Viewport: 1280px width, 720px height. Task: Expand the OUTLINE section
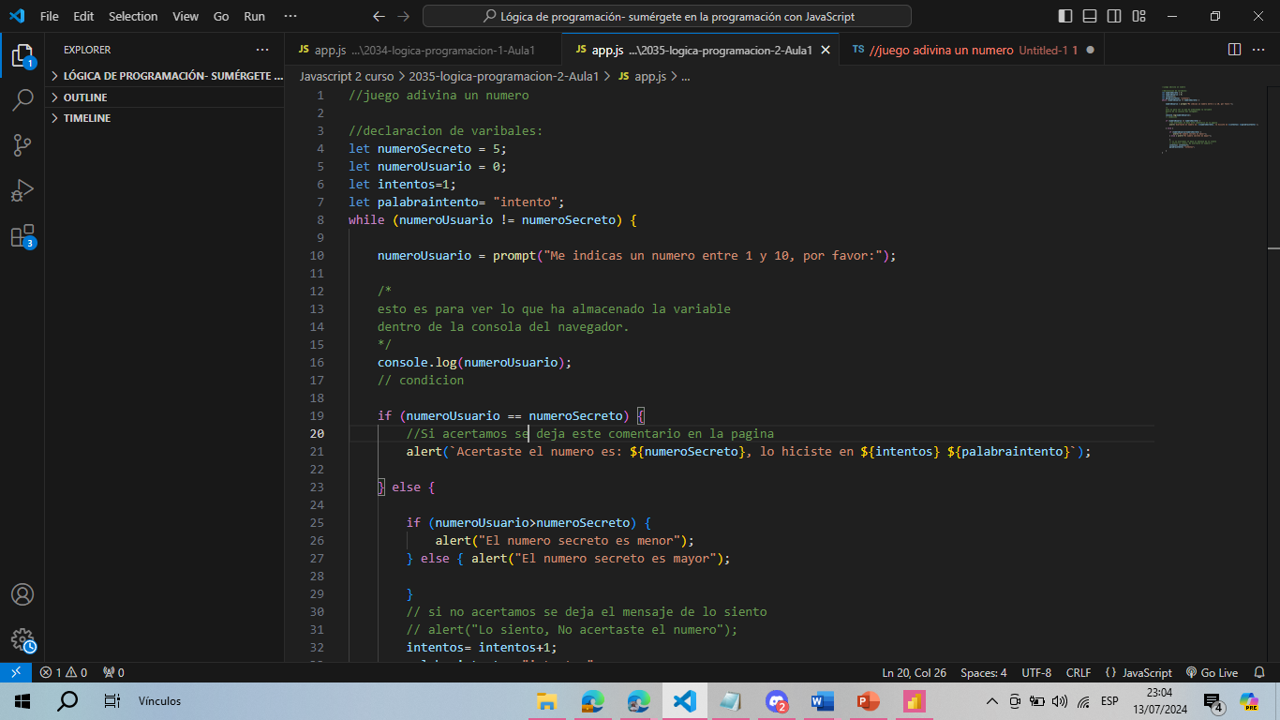85,97
